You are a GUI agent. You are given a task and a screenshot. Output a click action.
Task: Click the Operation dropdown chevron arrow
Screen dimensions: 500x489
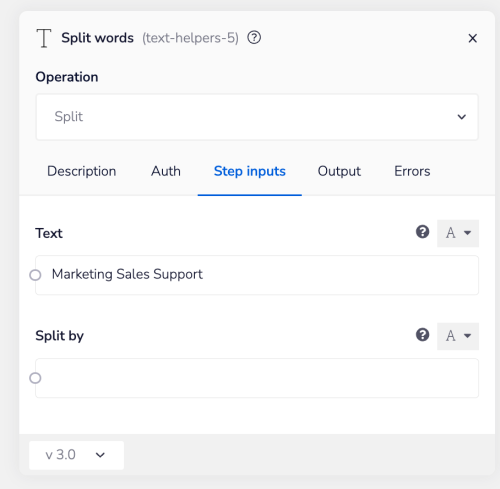(461, 117)
